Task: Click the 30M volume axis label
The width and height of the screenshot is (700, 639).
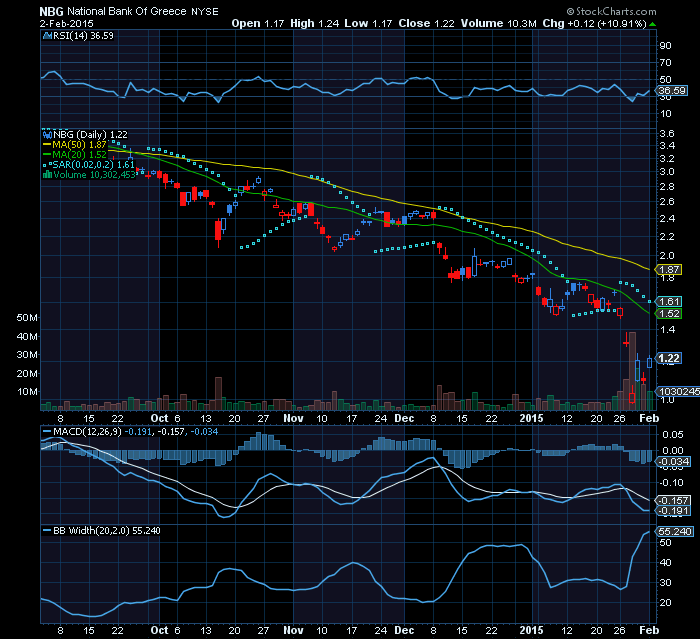Action: (x=27, y=355)
